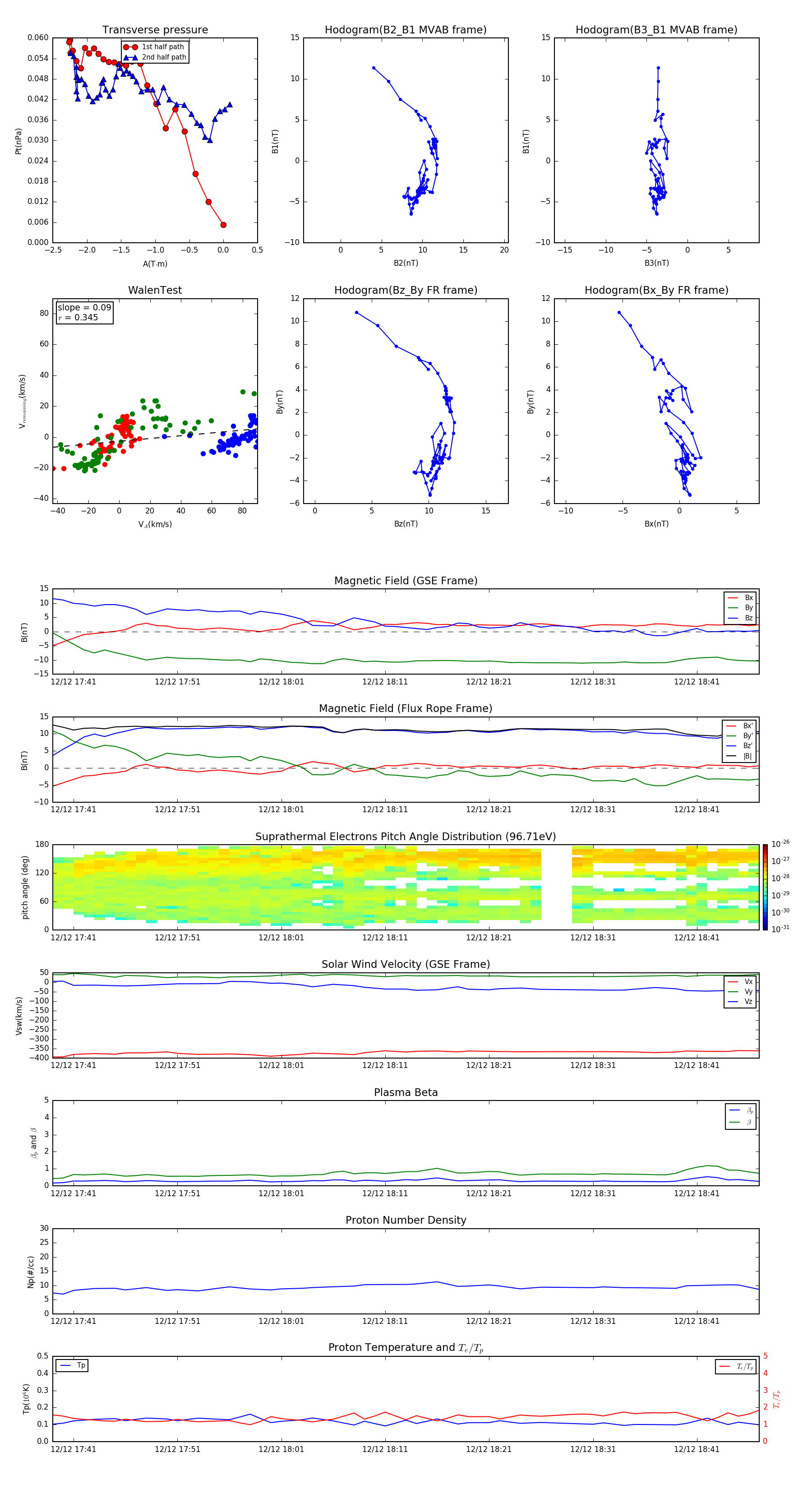Image resolution: width=812 pixels, height=1489 pixels.
Task: Click the '10^-31' colorbar label
Action: (x=780, y=929)
